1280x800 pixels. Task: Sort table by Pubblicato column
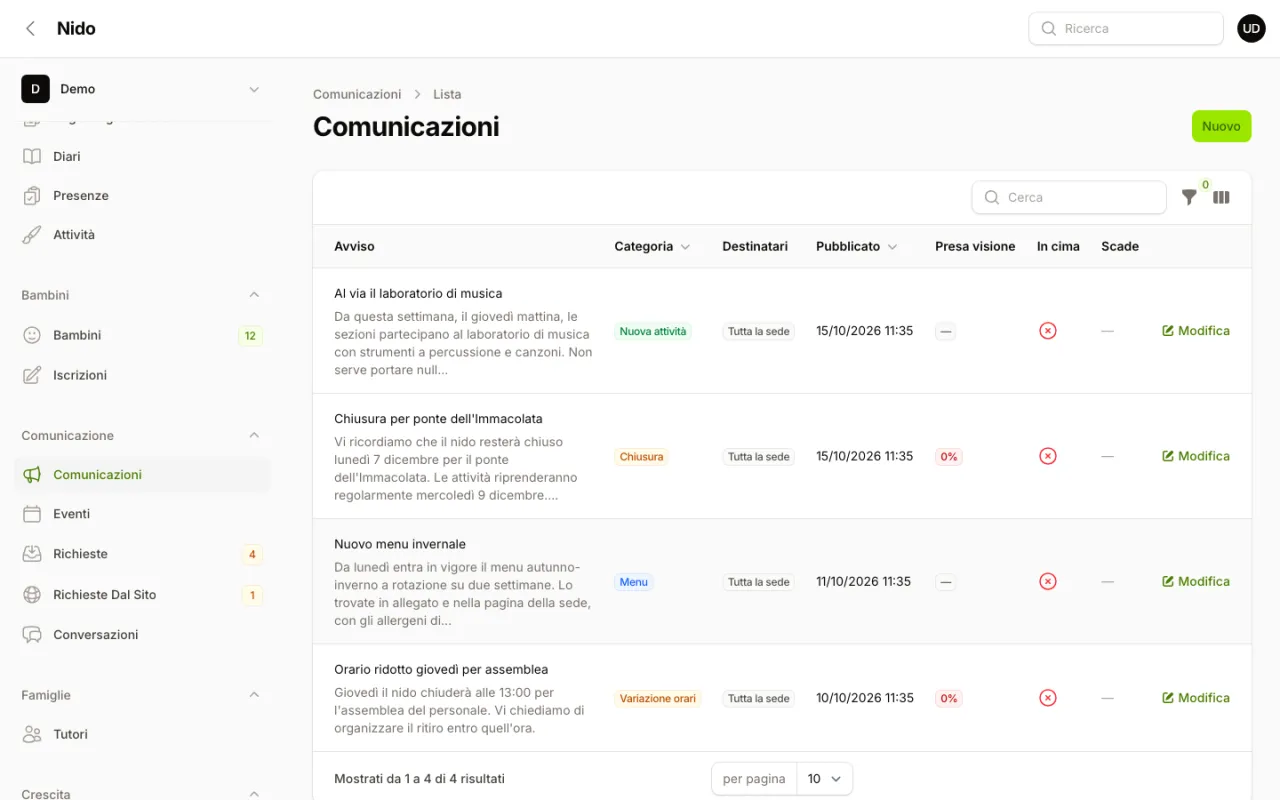[856, 246]
